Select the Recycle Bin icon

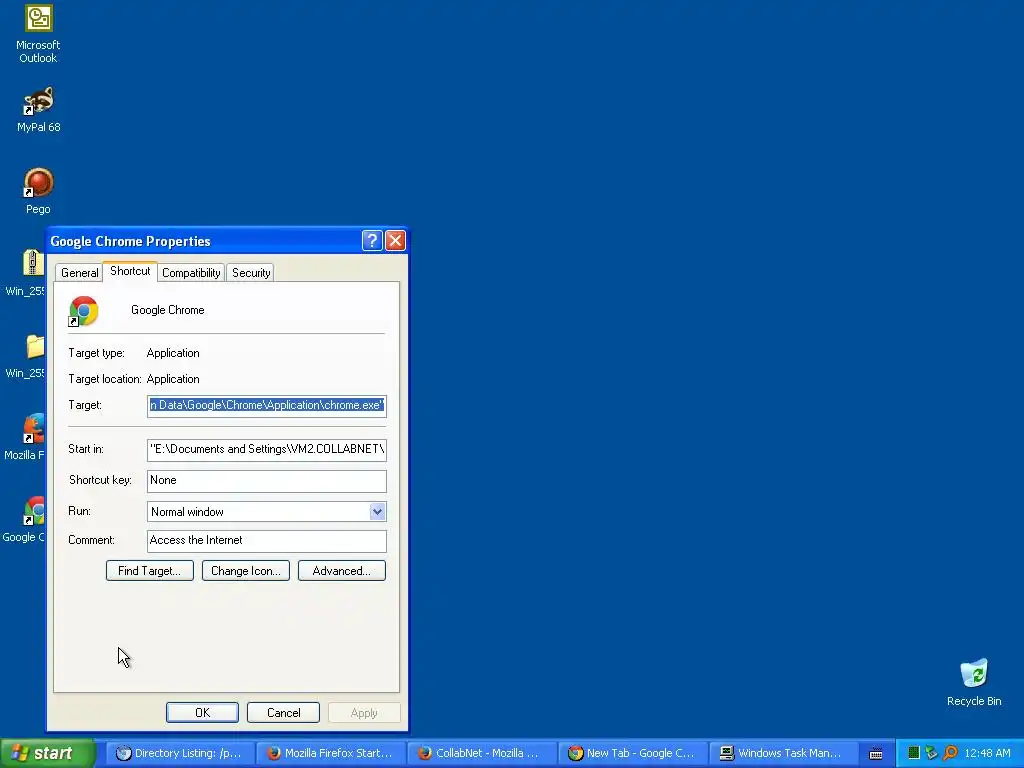point(974,682)
